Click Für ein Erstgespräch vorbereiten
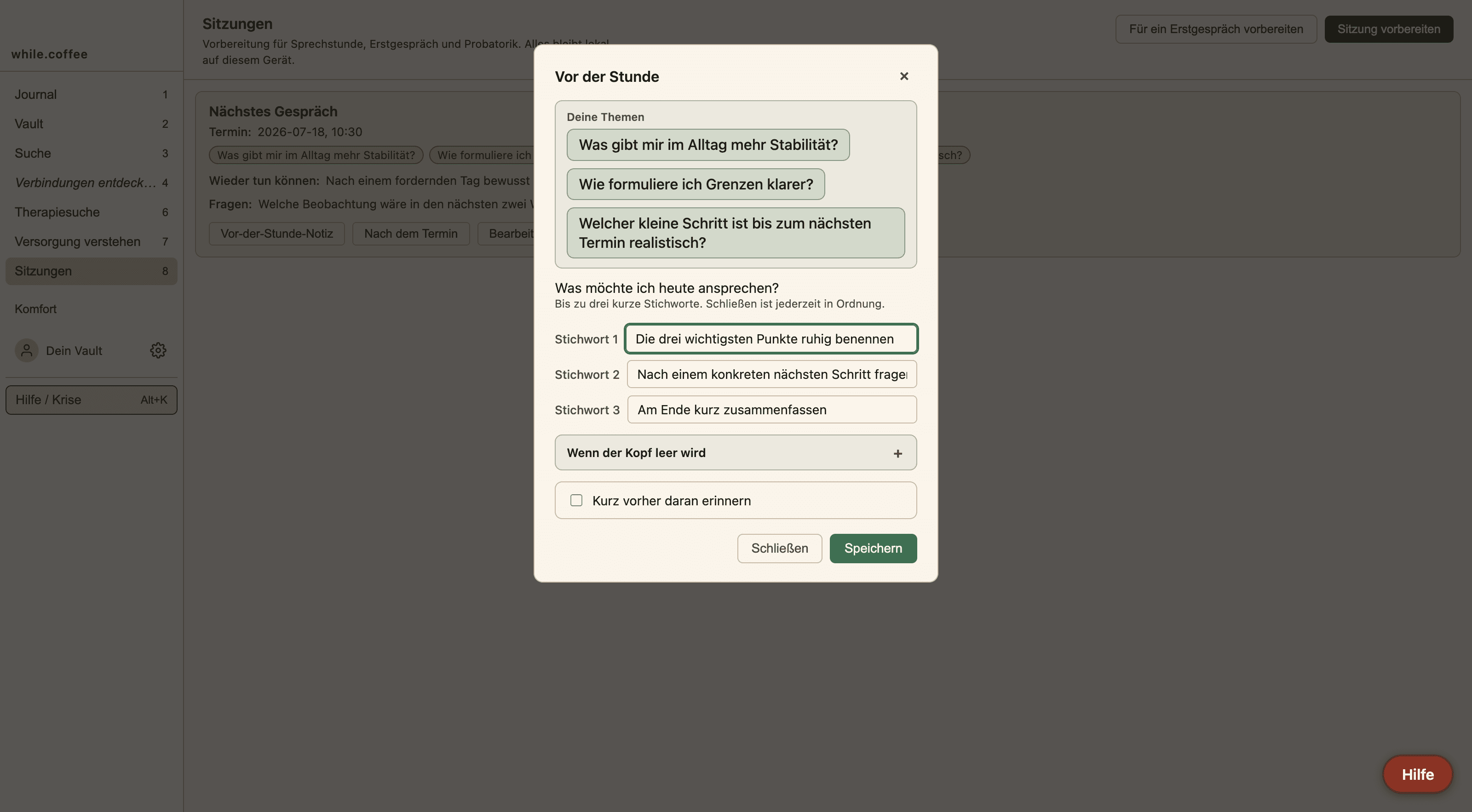 [x=1215, y=29]
